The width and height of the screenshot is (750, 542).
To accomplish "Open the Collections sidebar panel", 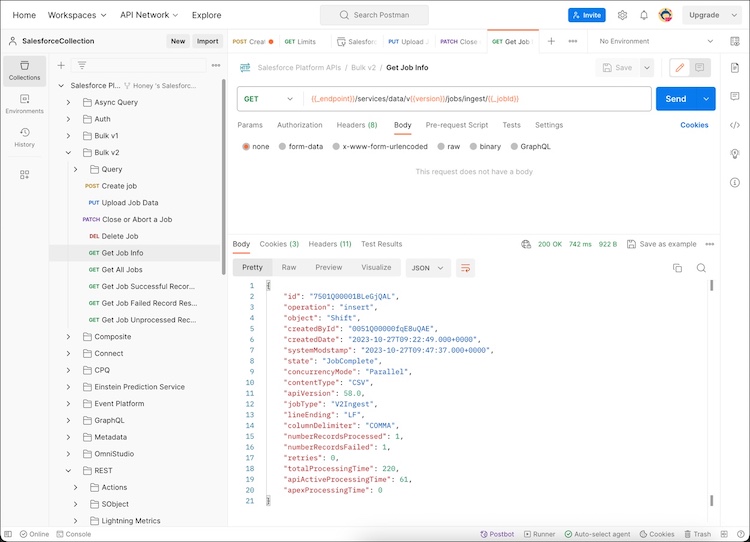I will 24,70.
